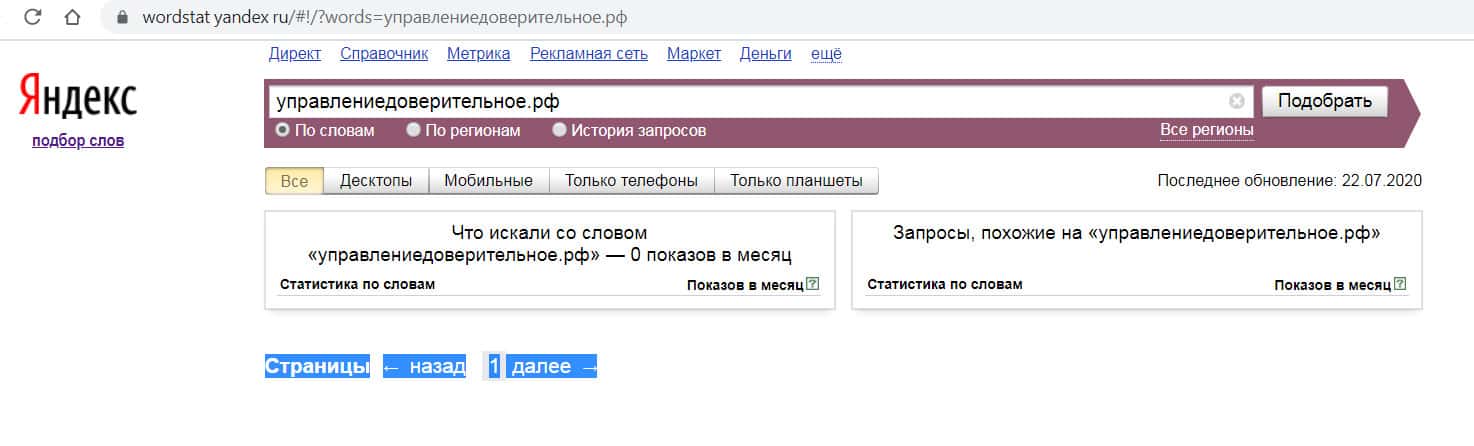Click the Запросы, похожие на heading
The width and height of the screenshot is (1474, 446).
(x=1137, y=233)
